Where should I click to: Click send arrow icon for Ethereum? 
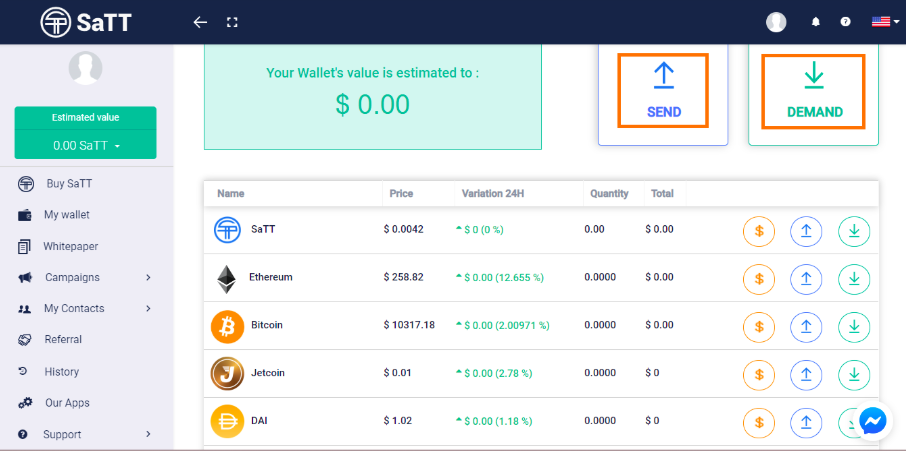(x=806, y=278)
